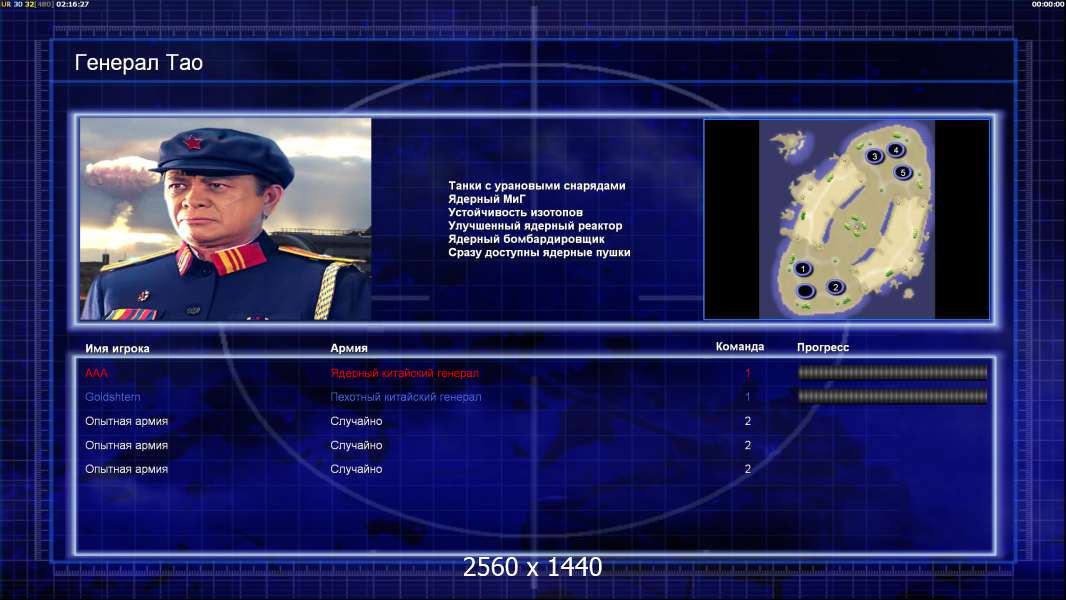1066x600 pixels.
Task: Click 'Ядерный китайский генерал' army entry
Action: pyautogui.click(x=405, y=373)
